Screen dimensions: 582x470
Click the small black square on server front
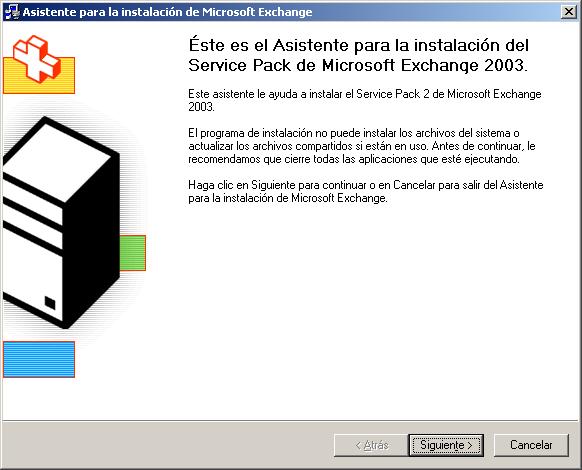(x=50, y=303)
